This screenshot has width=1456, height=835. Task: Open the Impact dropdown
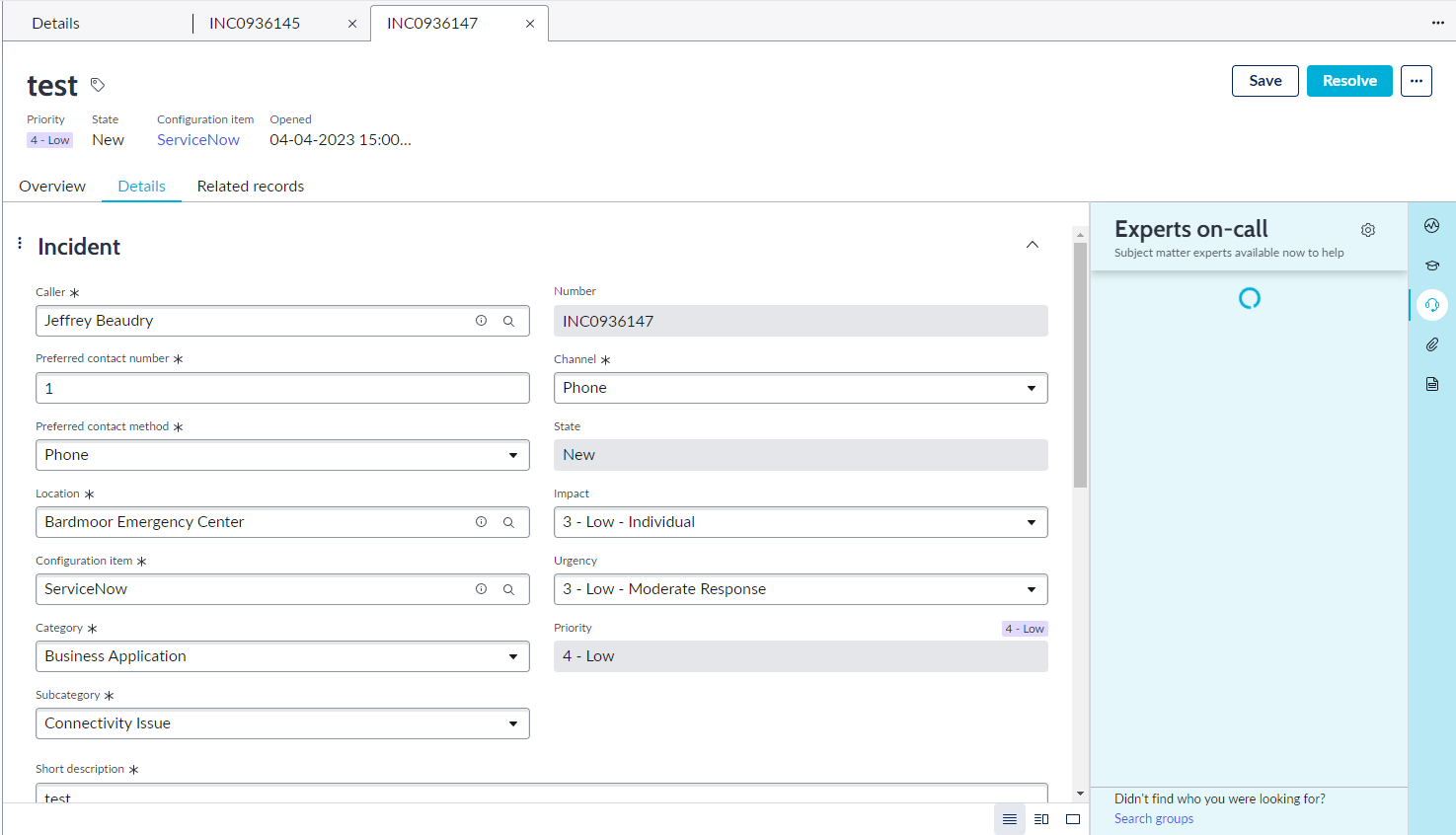[x=1032, y=521]
